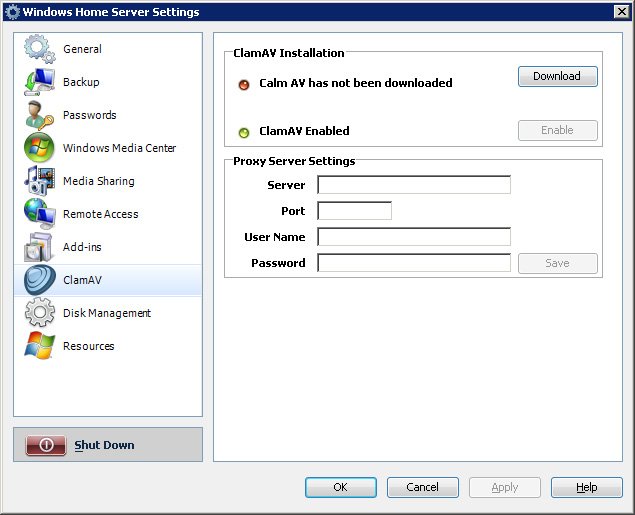Click the 'Calm AV has not been downloaded' text
Viewport: 635px width, 515px height.
[x=356, y=83]
